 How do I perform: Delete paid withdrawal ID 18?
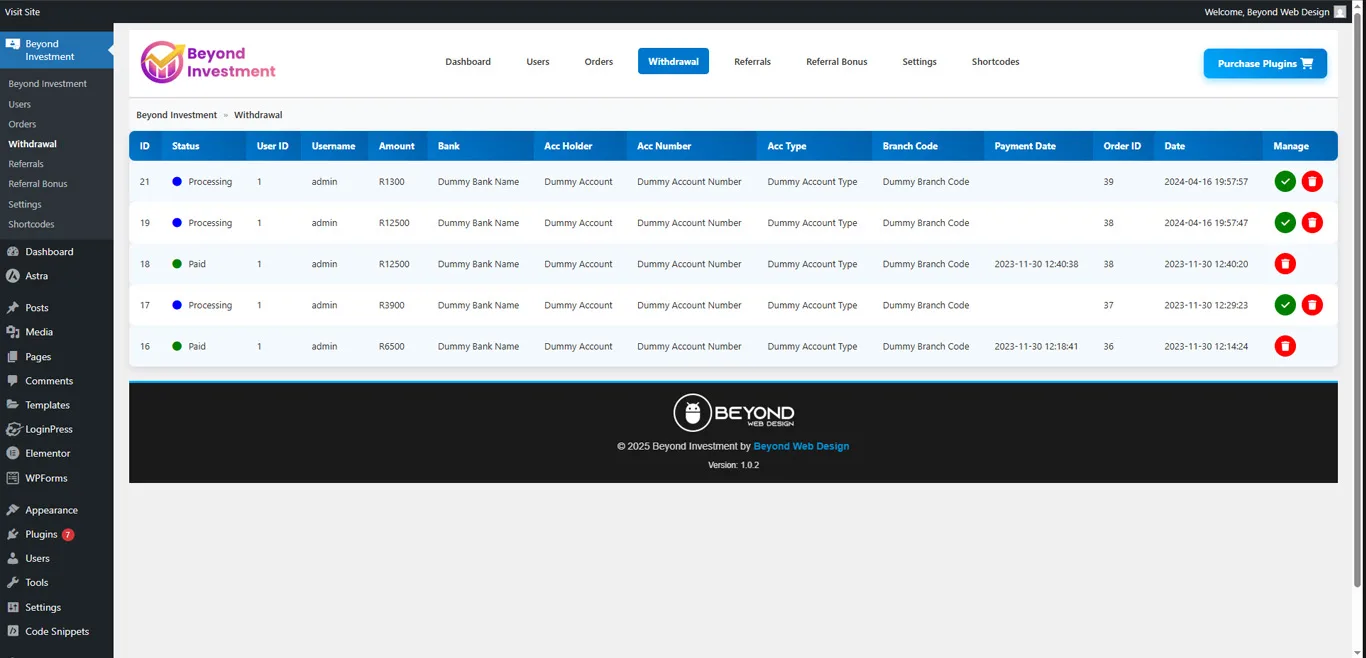coord(1285,264)
